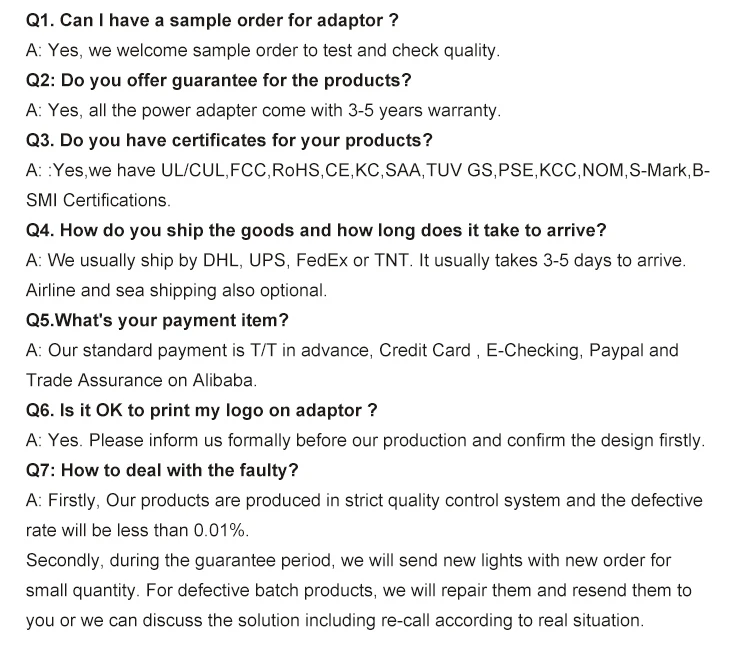The height and width of the screenshot is (663, 750).
Task: Select the Q6 print my logo question
Action: pyautogui.click(x=201, y=410)
